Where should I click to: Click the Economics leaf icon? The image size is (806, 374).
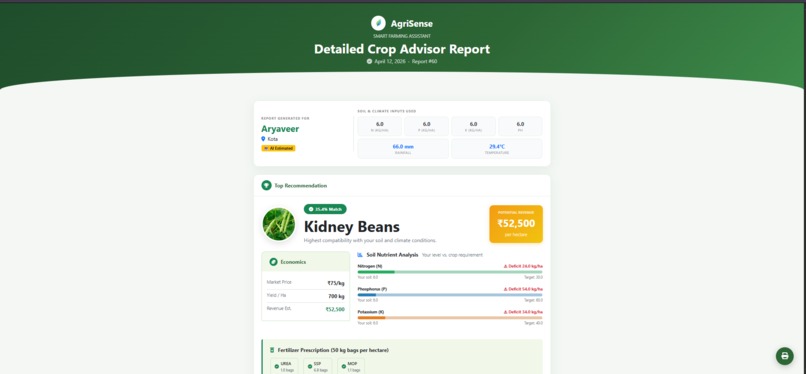point(273,262)
